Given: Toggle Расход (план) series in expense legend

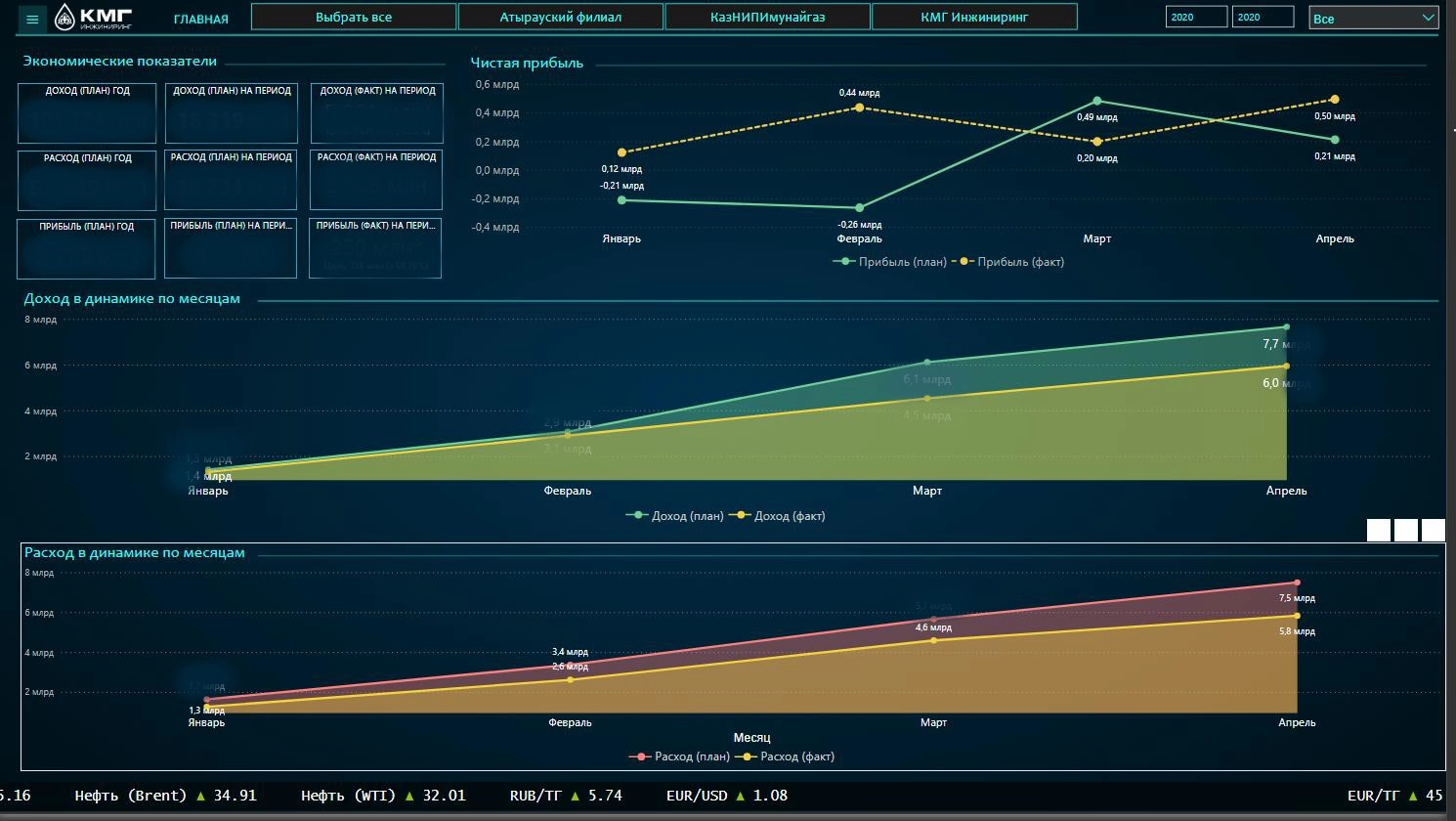Looking at the screenshot, I should pyautogui.click(x=682, y=756).
